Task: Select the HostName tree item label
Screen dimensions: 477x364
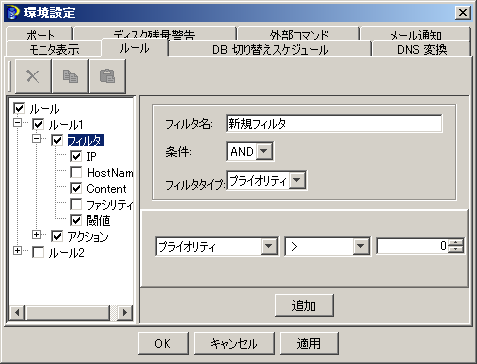Action: coord(110,173)
